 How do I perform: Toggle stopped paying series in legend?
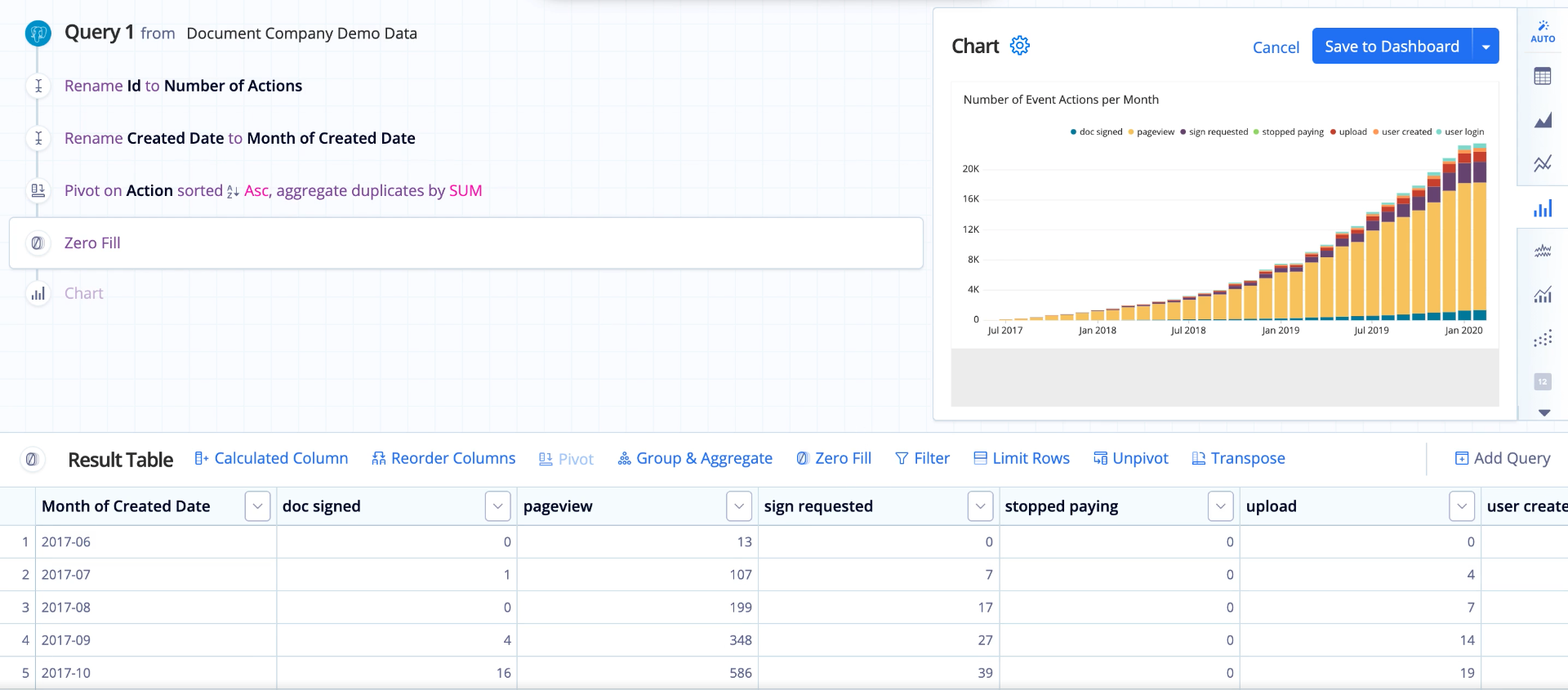[1289, 131]
